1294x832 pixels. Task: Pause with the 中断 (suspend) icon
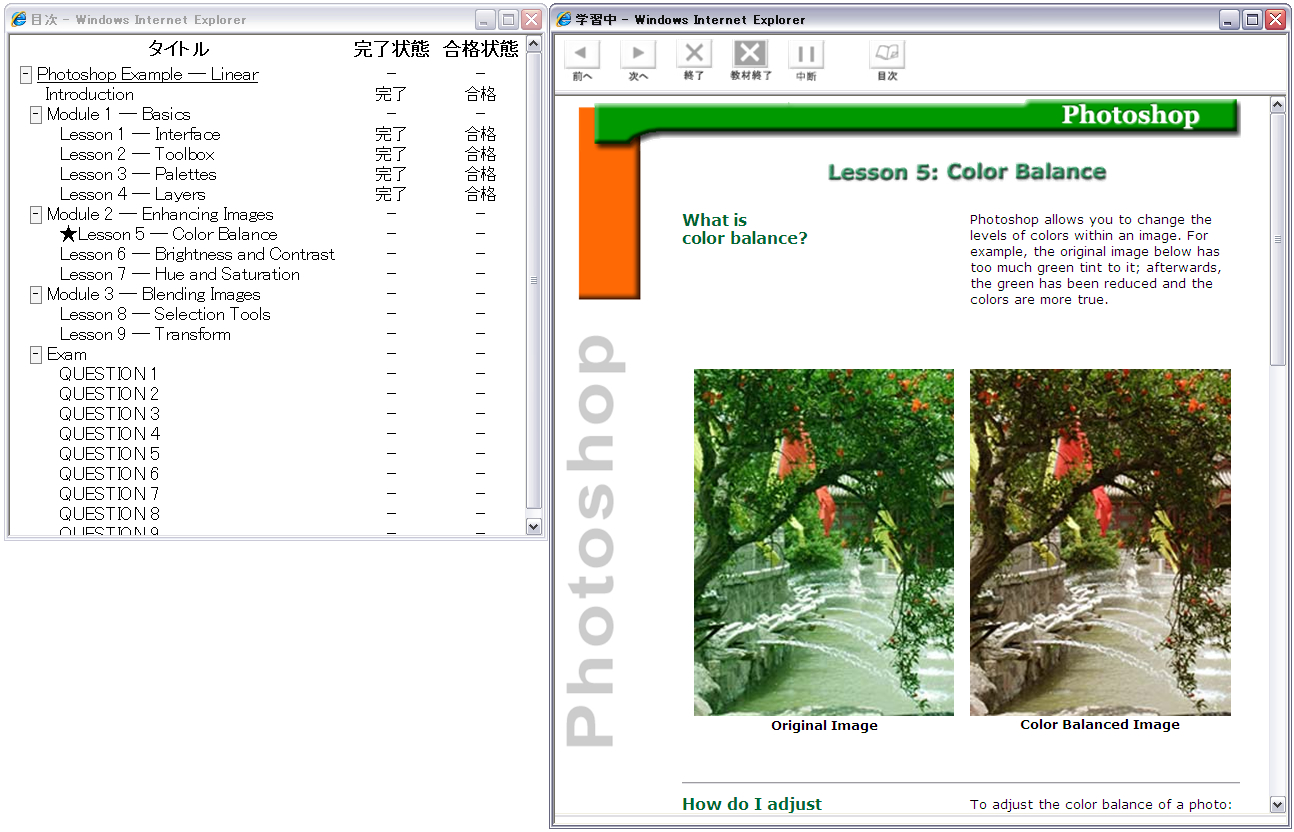[x=806, y=55]
